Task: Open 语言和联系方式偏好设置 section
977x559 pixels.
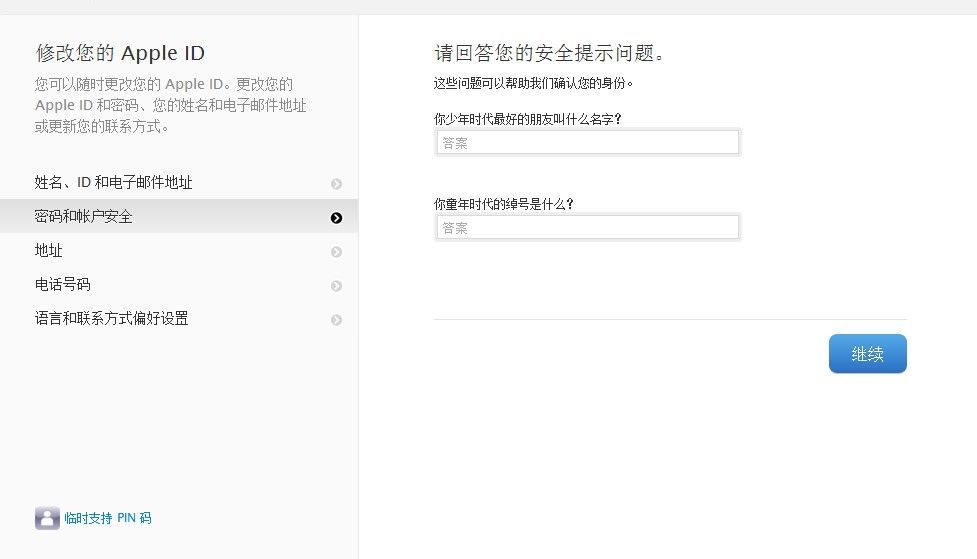Action: tap(179, 318)
